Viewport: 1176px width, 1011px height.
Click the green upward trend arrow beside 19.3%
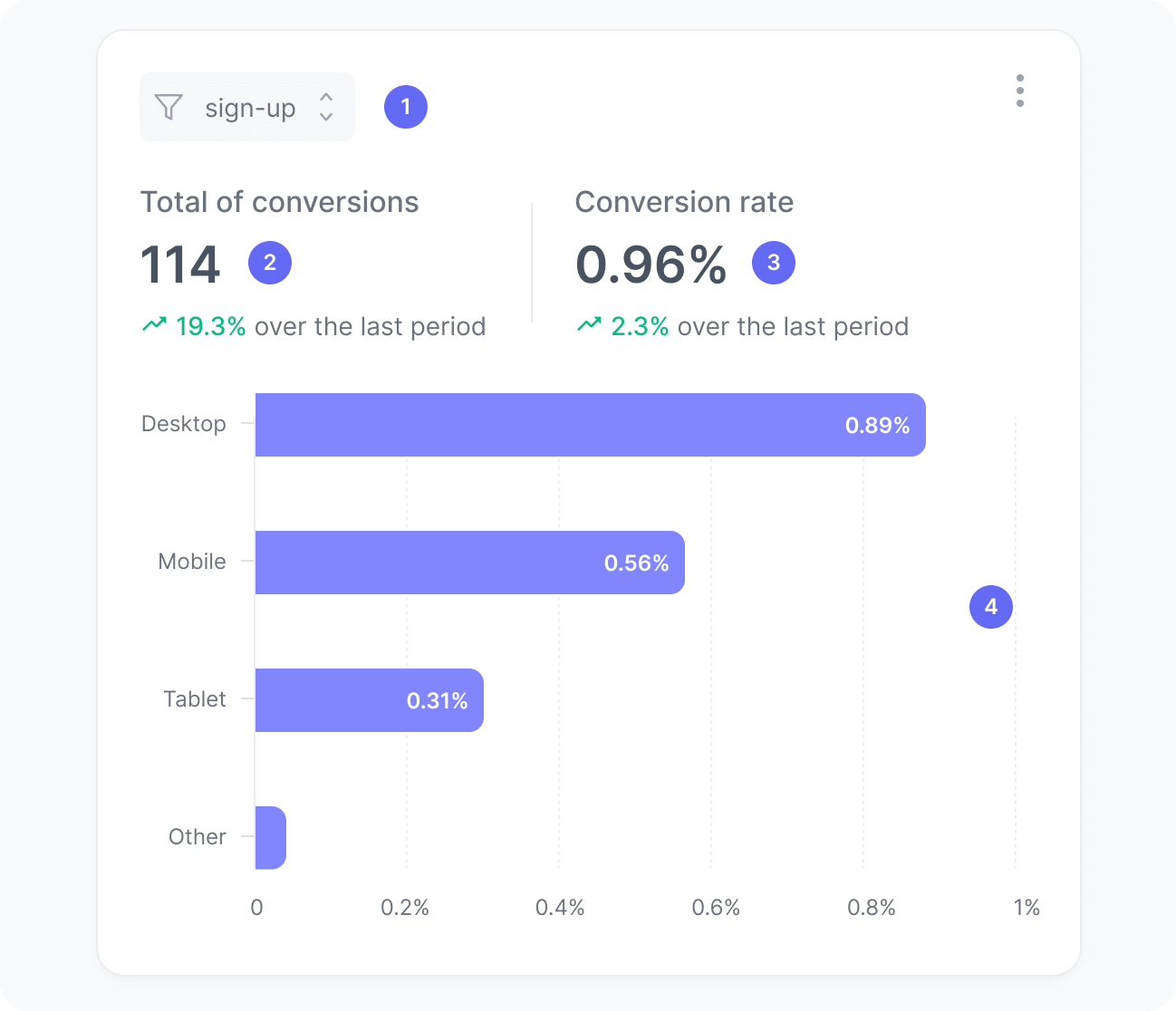pos(155,323)
